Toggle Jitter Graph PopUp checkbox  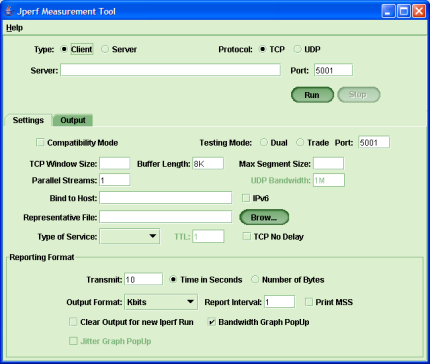point(73,341)
